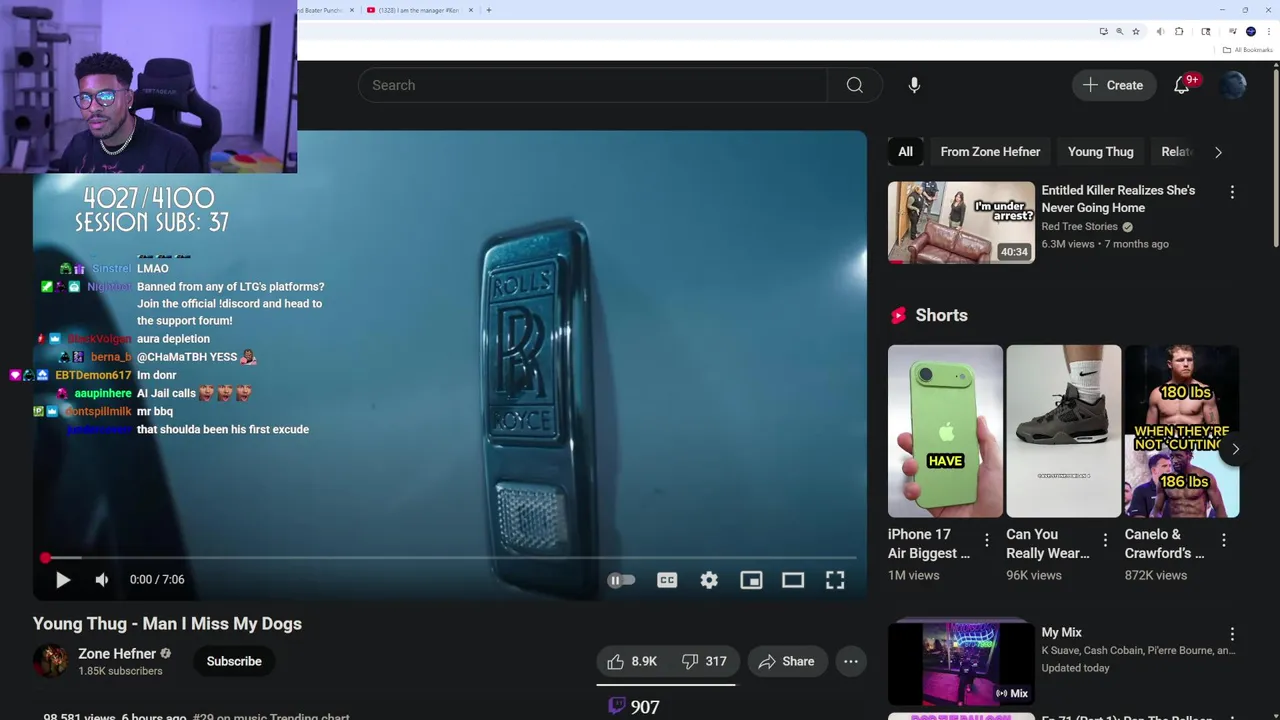1280x720 pixels.
Task: Switch to miniplayer mode
Action: click(751, 580)
